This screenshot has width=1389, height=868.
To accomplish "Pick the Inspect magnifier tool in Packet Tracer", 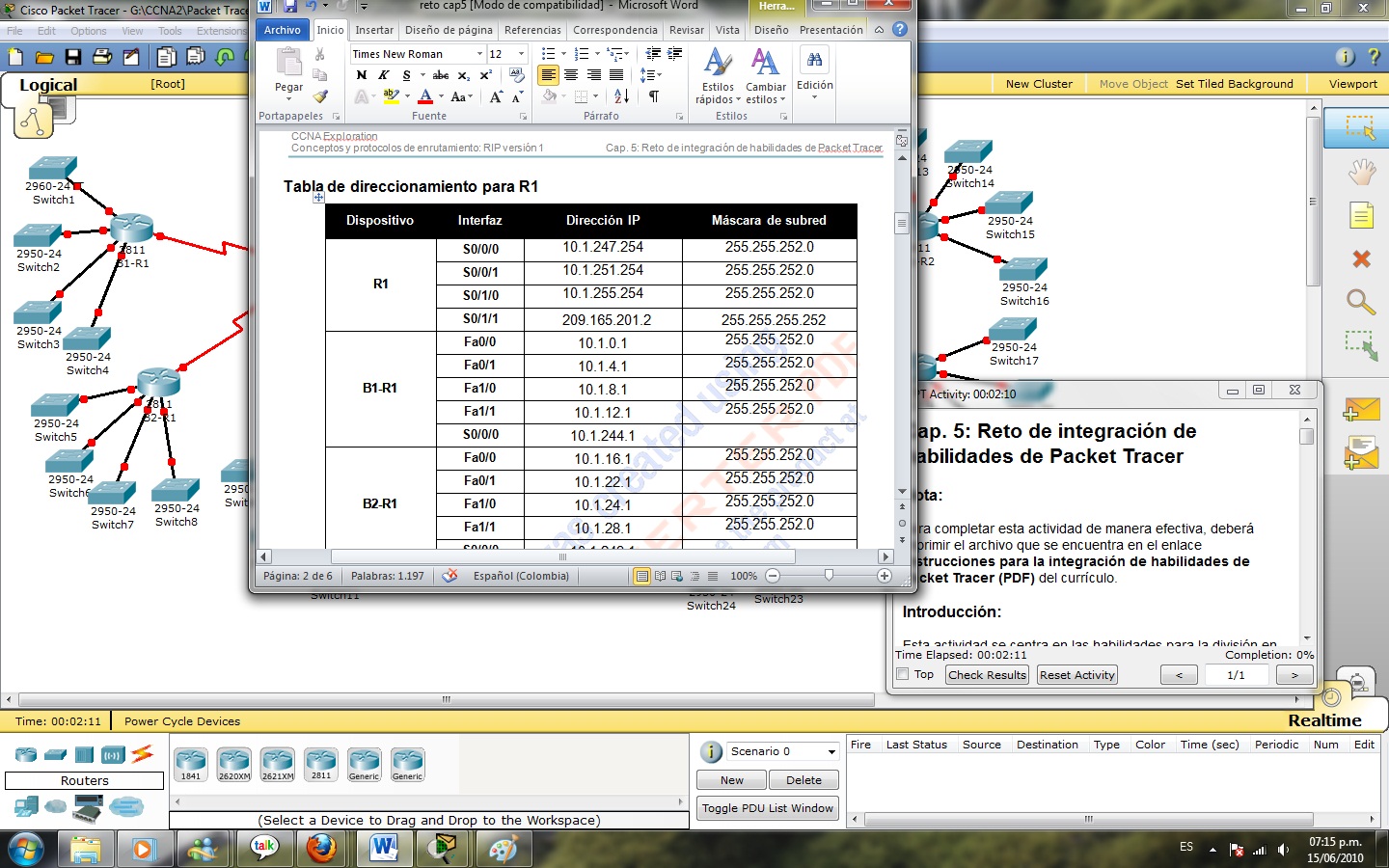I will pyautogui.click(x=1361, y=302).
